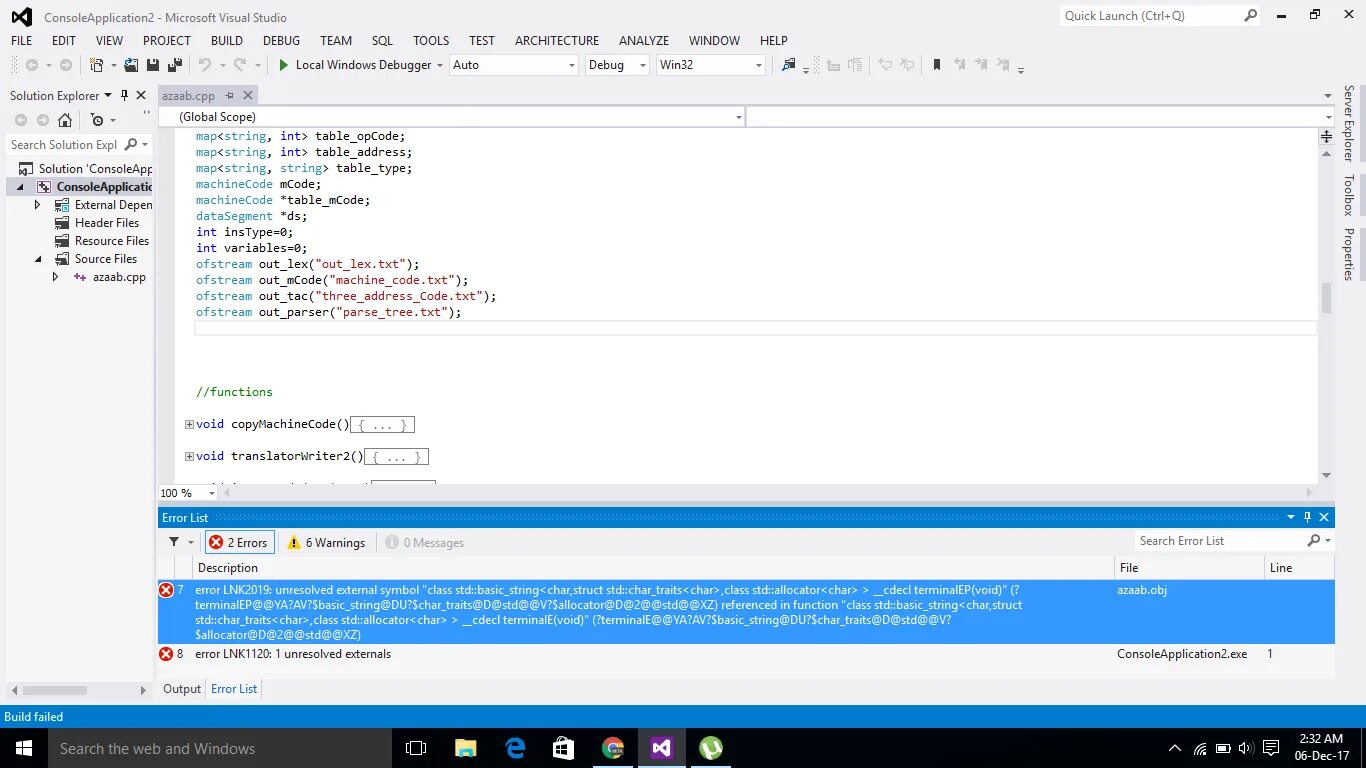Click the Open File toolbar icon

pyautogui.click(x=131, y=65)
